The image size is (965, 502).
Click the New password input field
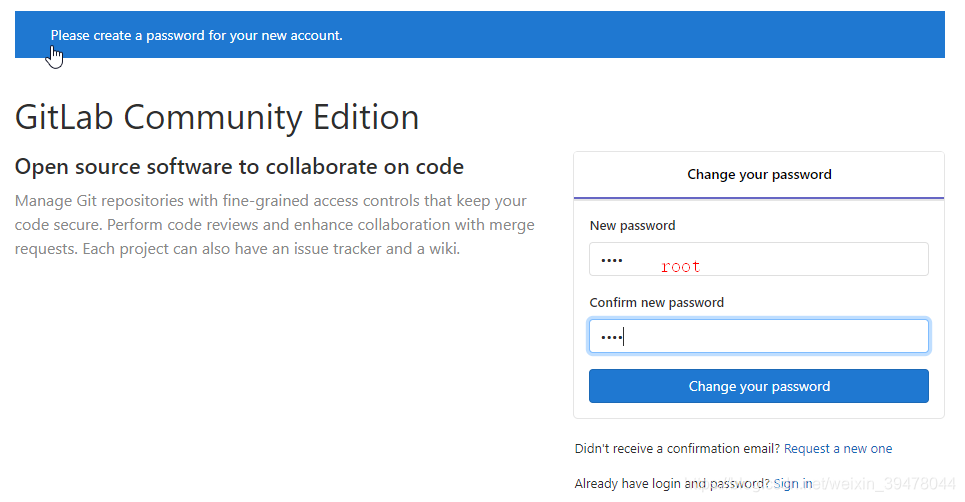click(758, 259)
